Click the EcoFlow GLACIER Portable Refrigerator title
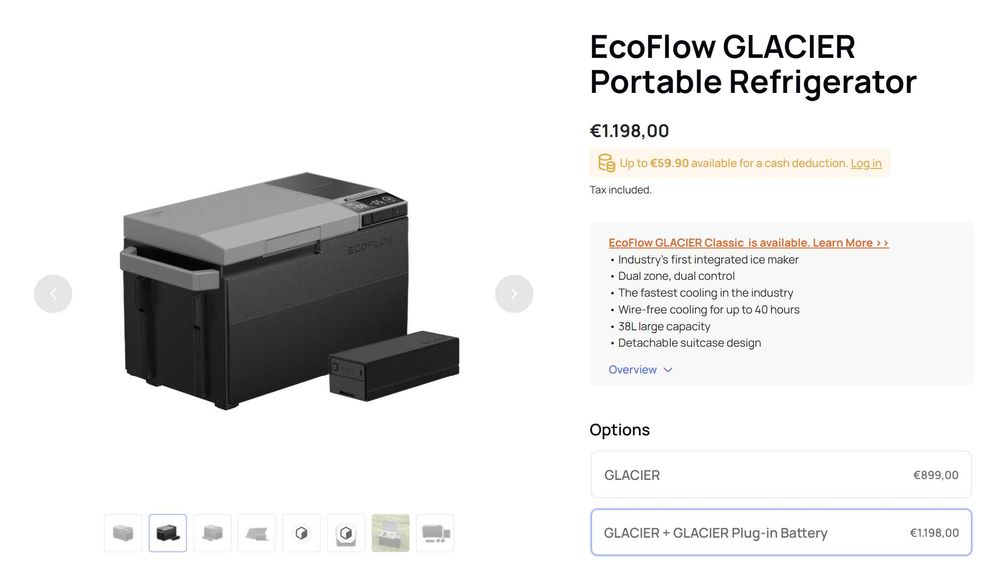Viewport: 1000px width, 566px height. point(753,64)
